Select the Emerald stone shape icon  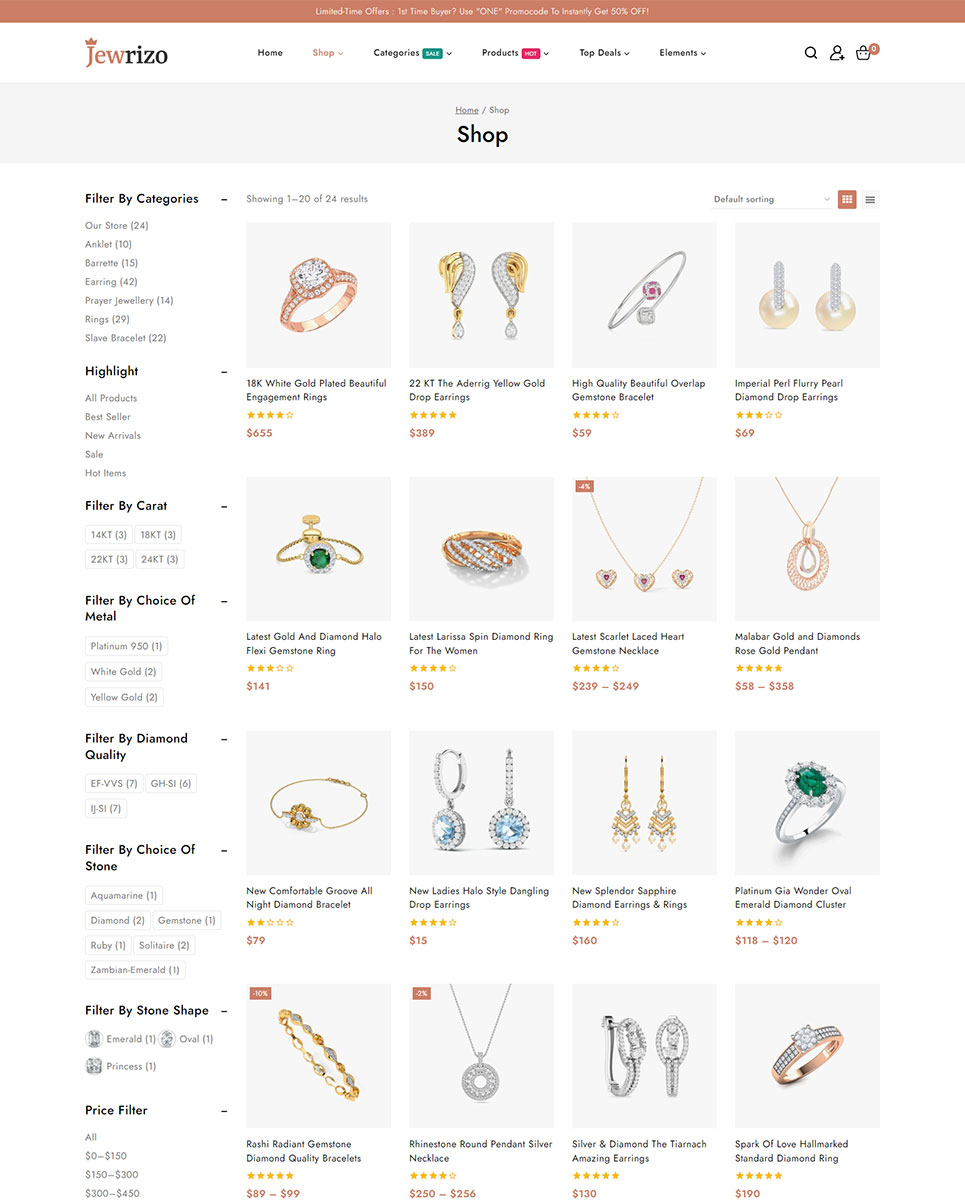pyautogui.click(x=94, y=1039)
